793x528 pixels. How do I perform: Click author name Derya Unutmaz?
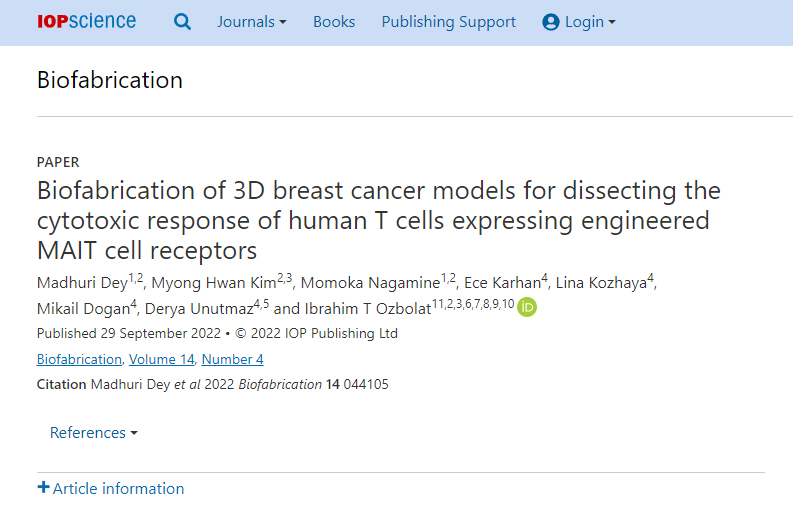199,309
